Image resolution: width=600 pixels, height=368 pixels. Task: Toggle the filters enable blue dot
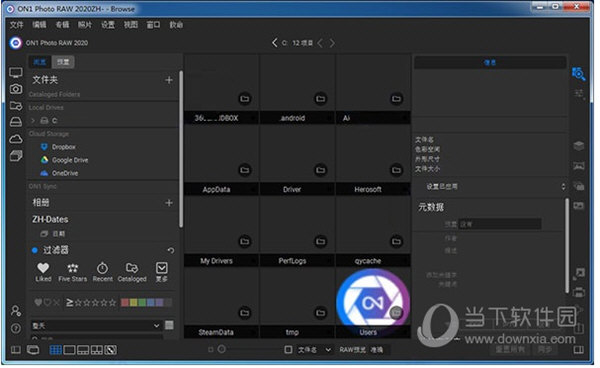(34, 251)
